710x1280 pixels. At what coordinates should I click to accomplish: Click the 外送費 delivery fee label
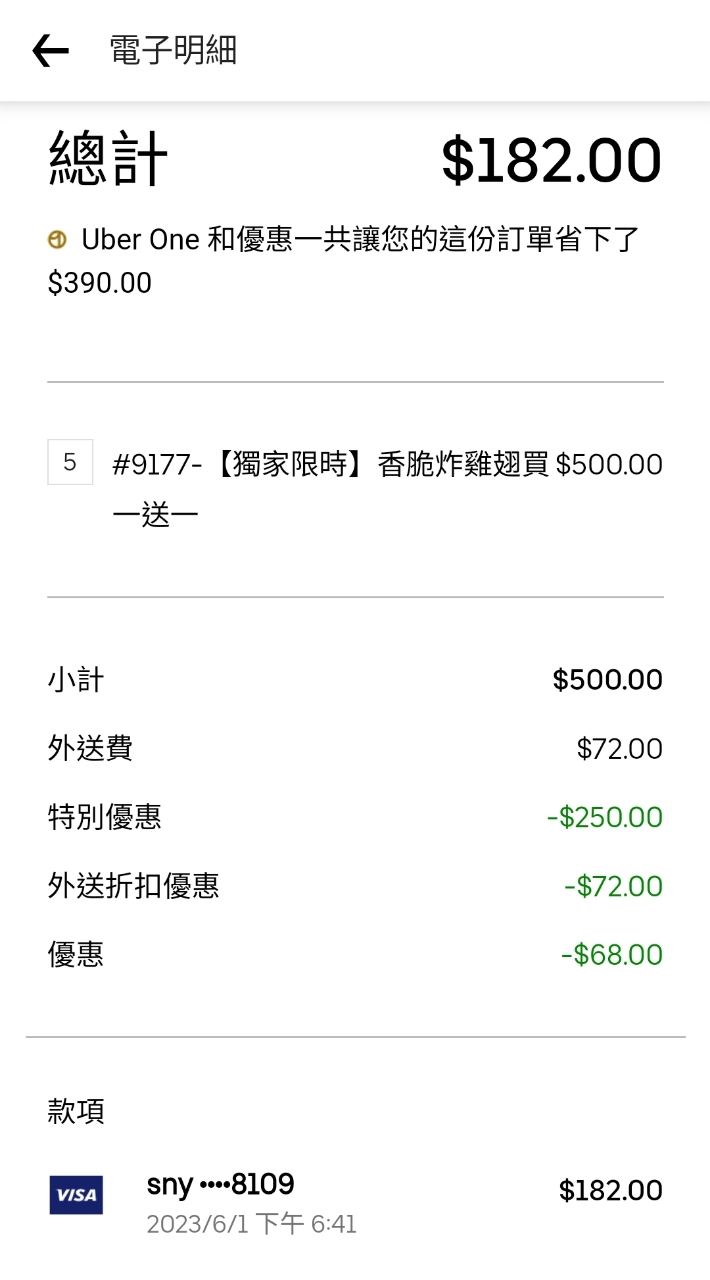(x=90, y=749)
